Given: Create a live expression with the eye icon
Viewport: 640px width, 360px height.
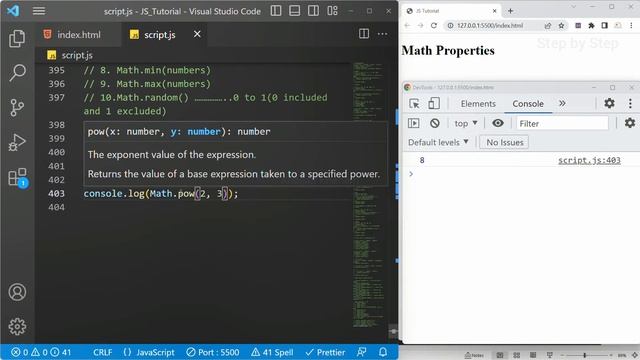Looking at the screenshot, I should (x=498, y=123).
